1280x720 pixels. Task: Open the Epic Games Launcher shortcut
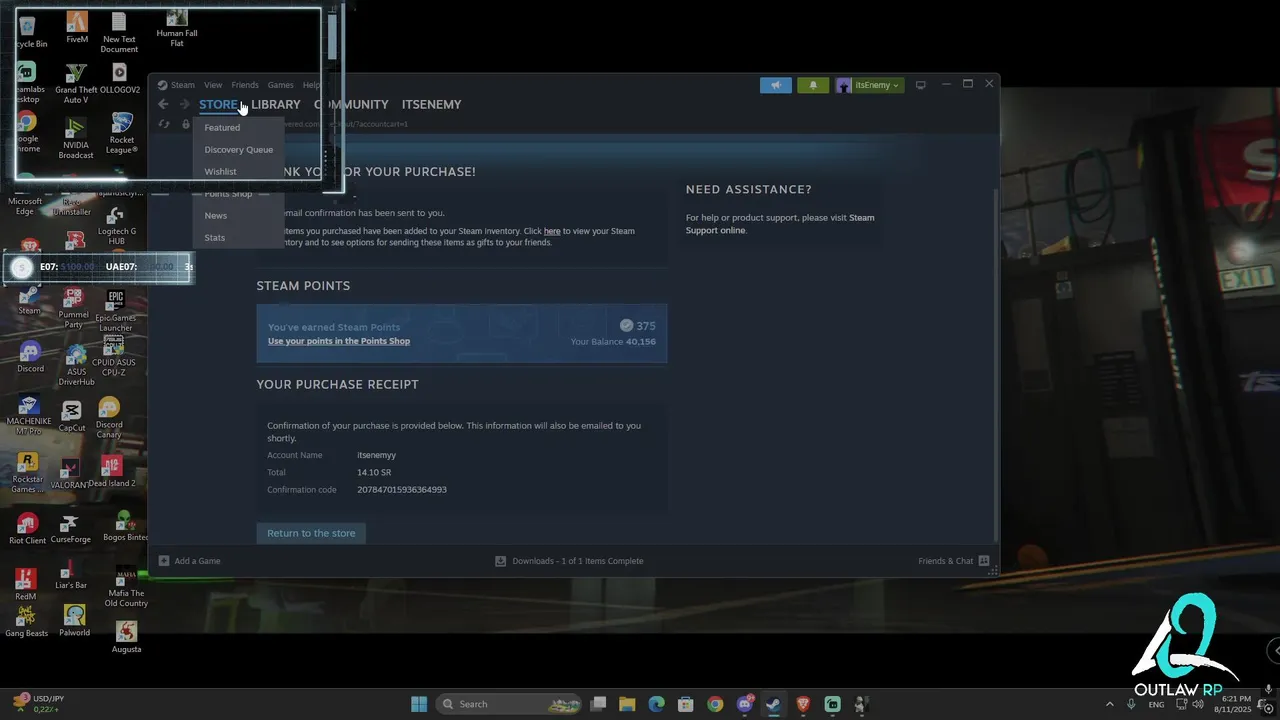point(115,311)
